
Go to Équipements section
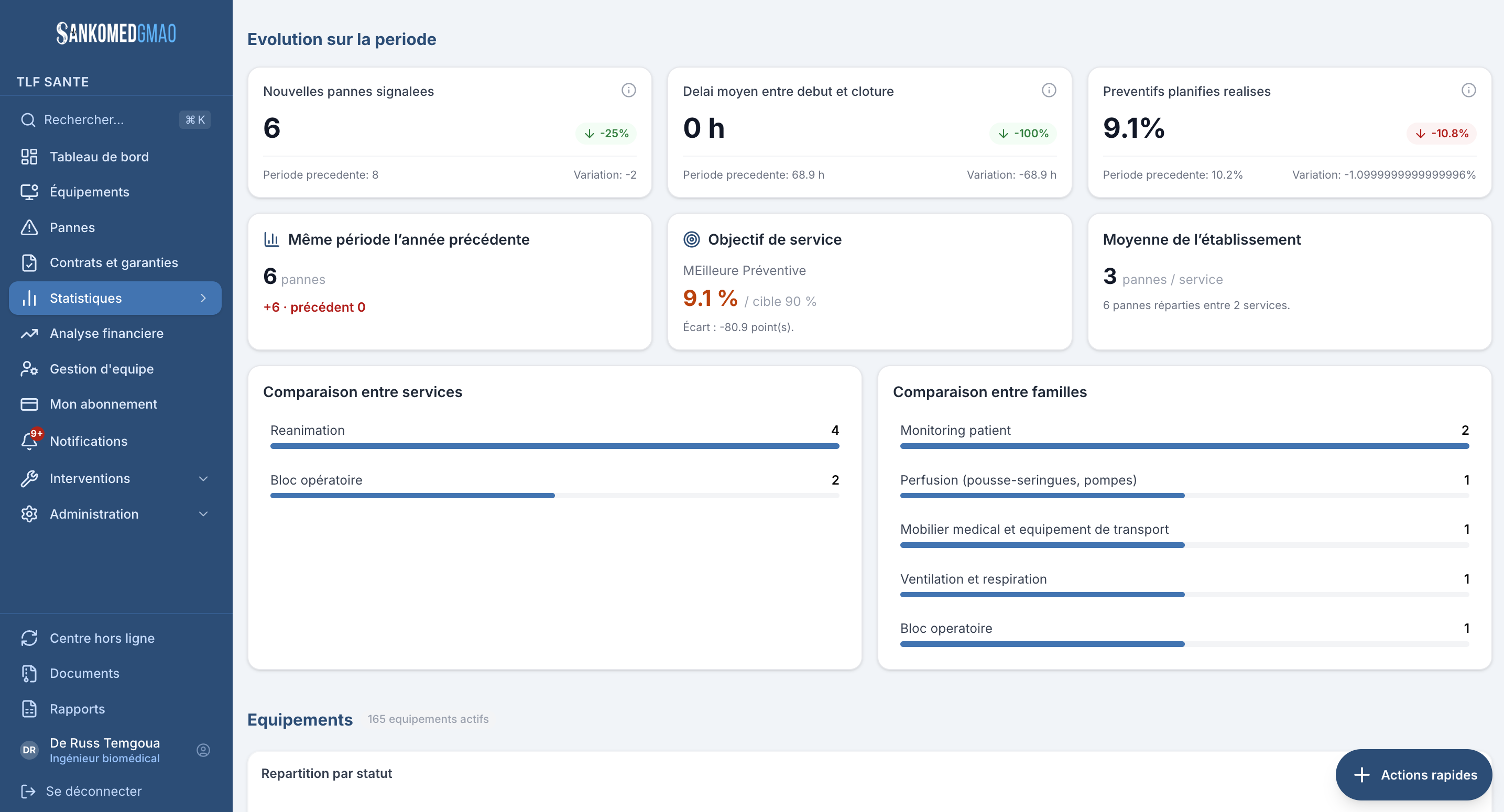tap(116, 192)
